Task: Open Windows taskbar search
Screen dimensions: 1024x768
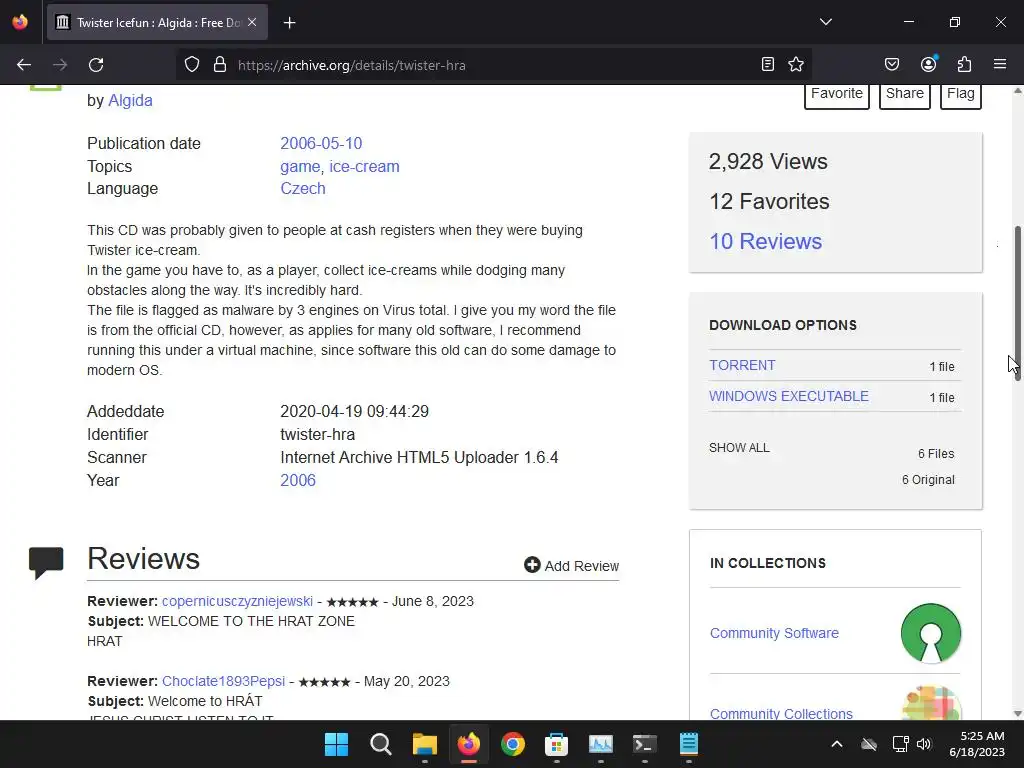Action: point(380,744)
